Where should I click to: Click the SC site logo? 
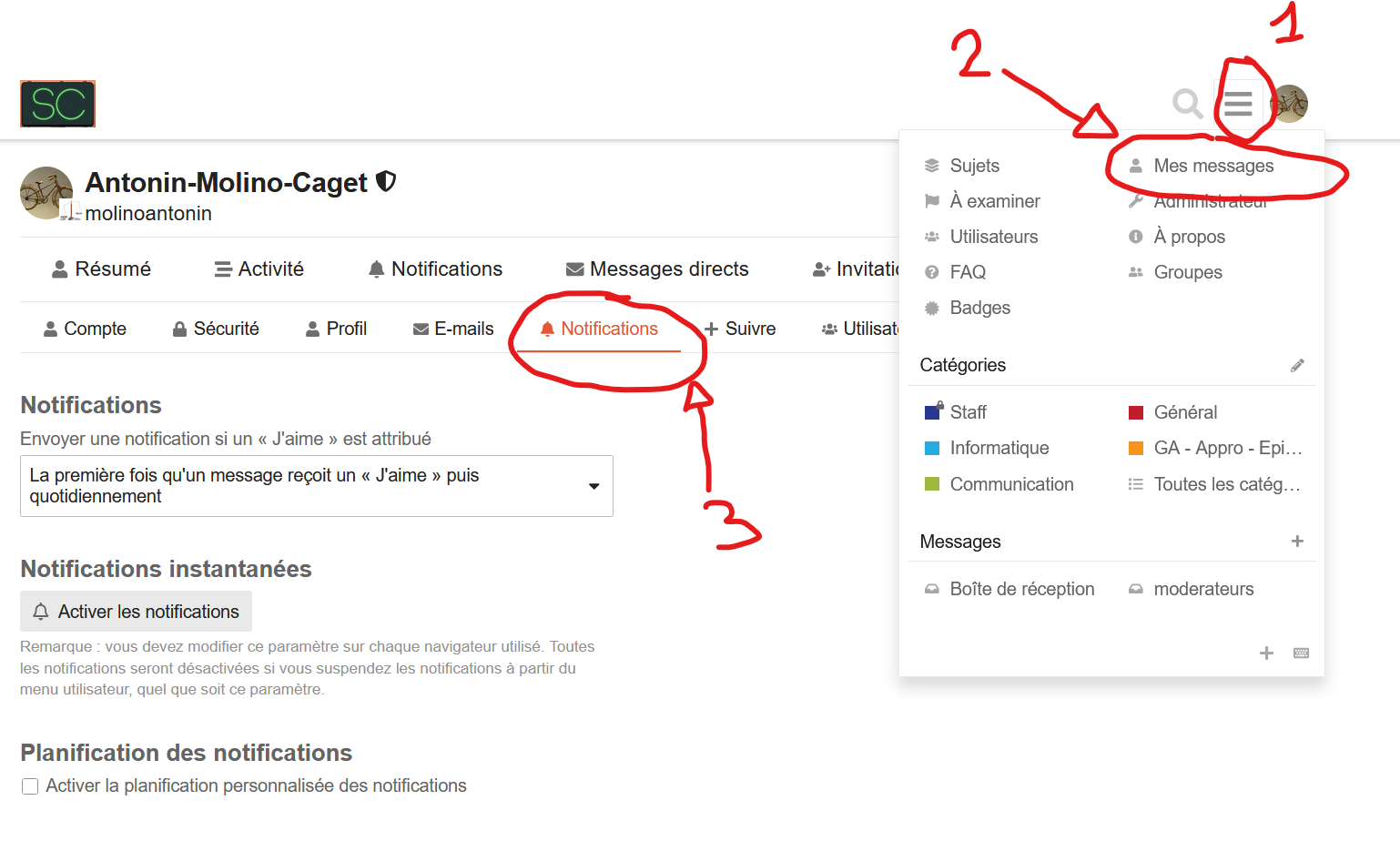pyautogui.click(x=58, y=104)
